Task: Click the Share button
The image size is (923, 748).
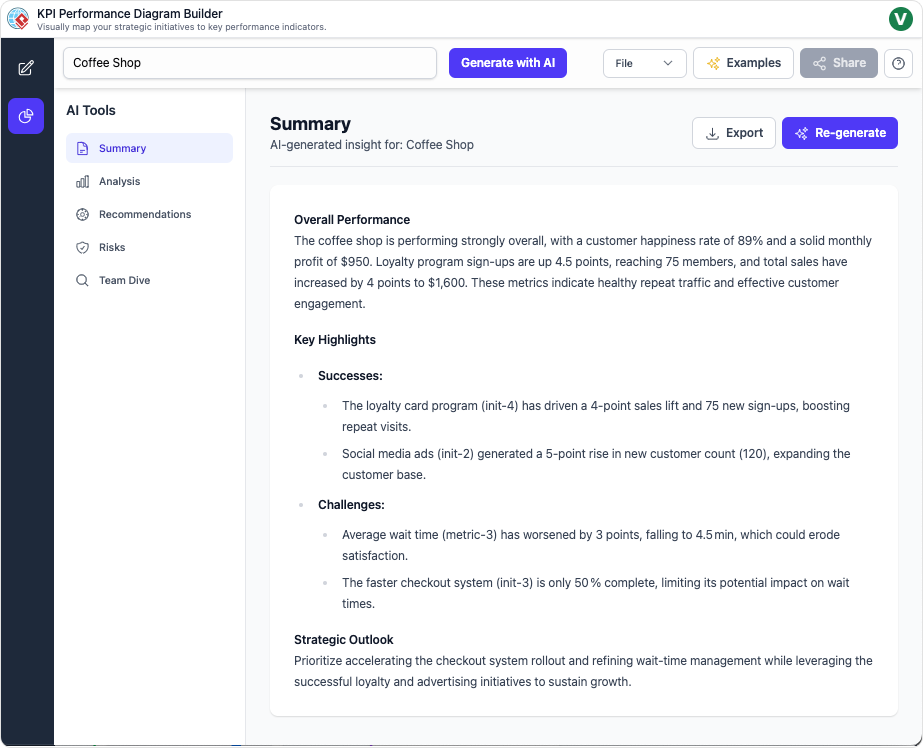Action: pos(838,63)
